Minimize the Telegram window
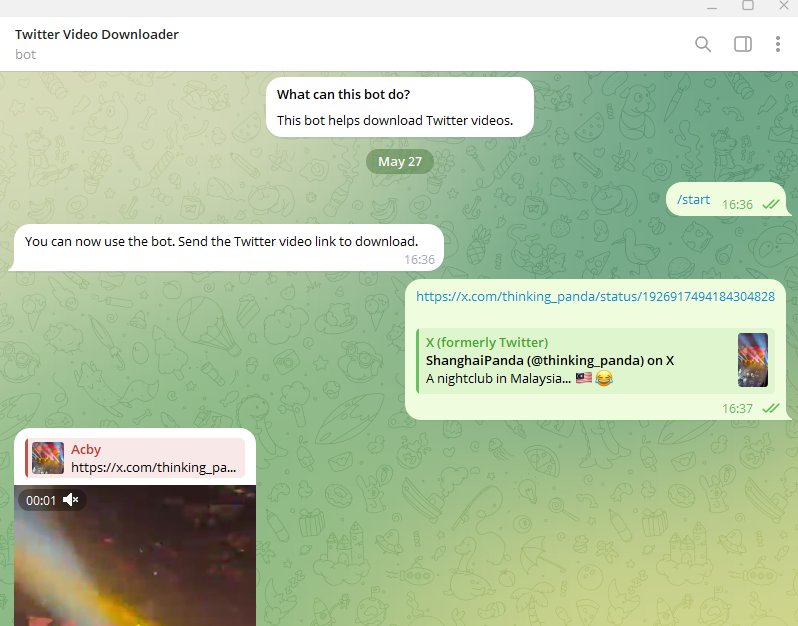Image resolution: width=798 pixels, height=626 pixels. (x=712, y=7)
